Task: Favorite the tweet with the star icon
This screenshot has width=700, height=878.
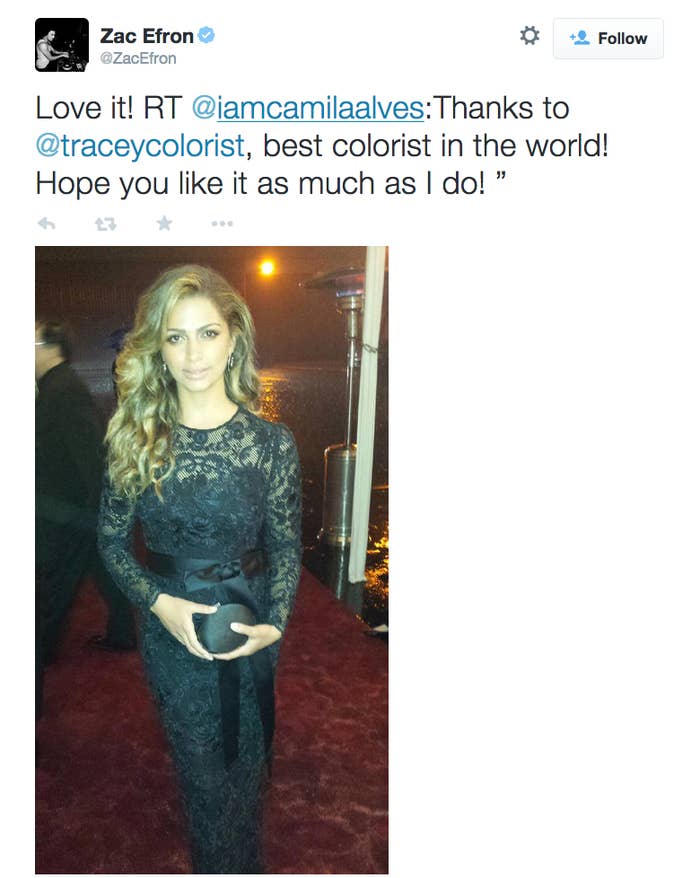Action: (164, 223)
